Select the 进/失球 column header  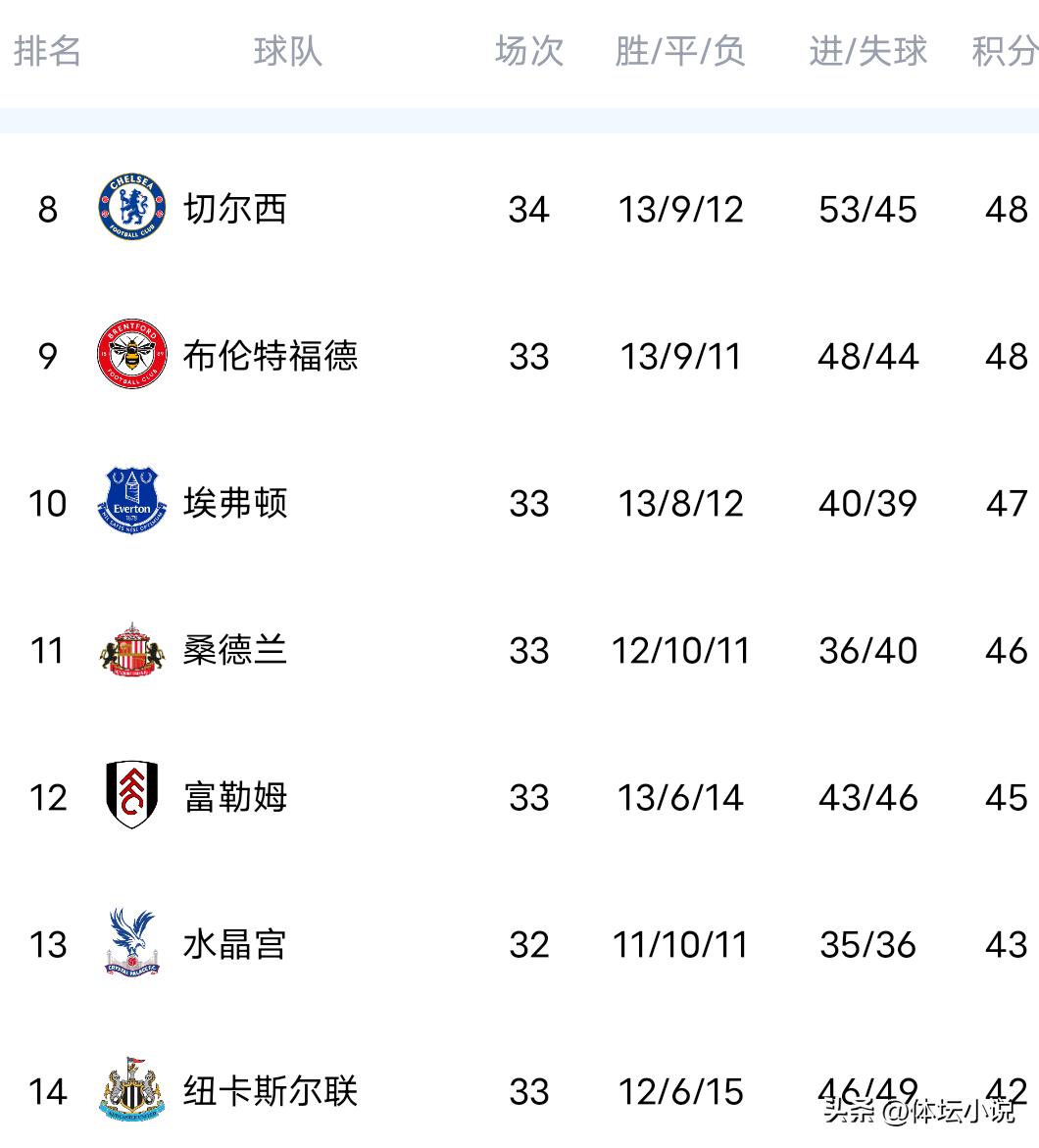tap(867, 51)
